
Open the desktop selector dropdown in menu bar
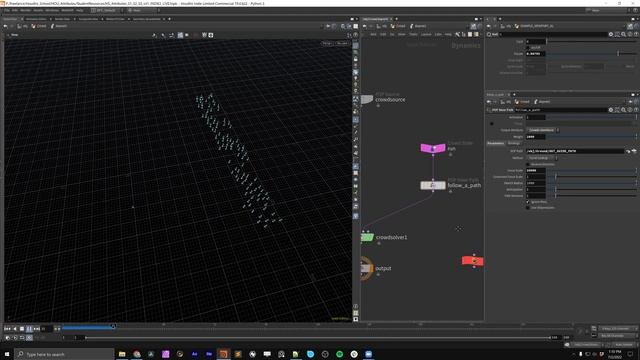(x=107, y=10)
